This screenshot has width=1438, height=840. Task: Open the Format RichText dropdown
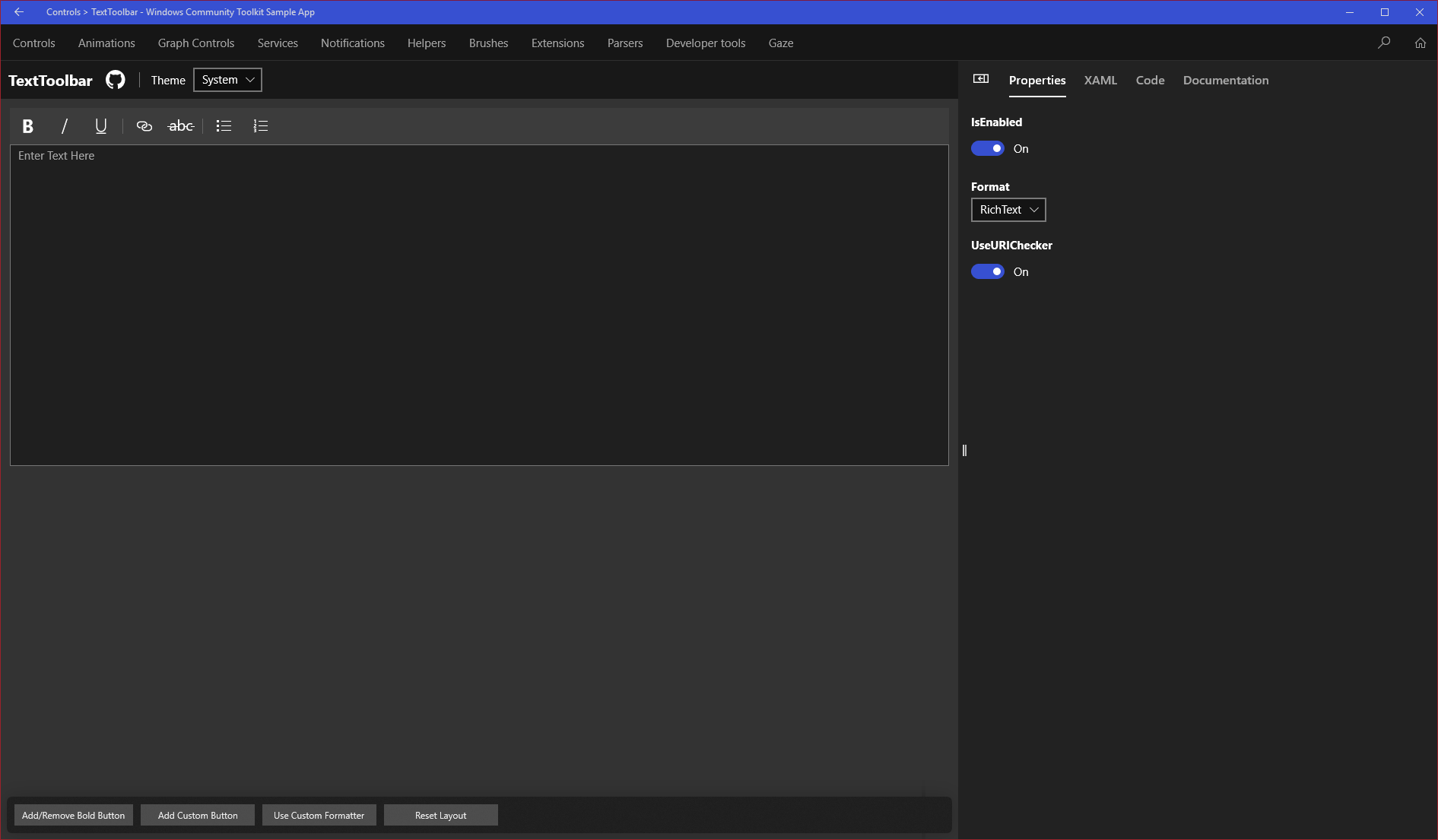point(1008,210)
